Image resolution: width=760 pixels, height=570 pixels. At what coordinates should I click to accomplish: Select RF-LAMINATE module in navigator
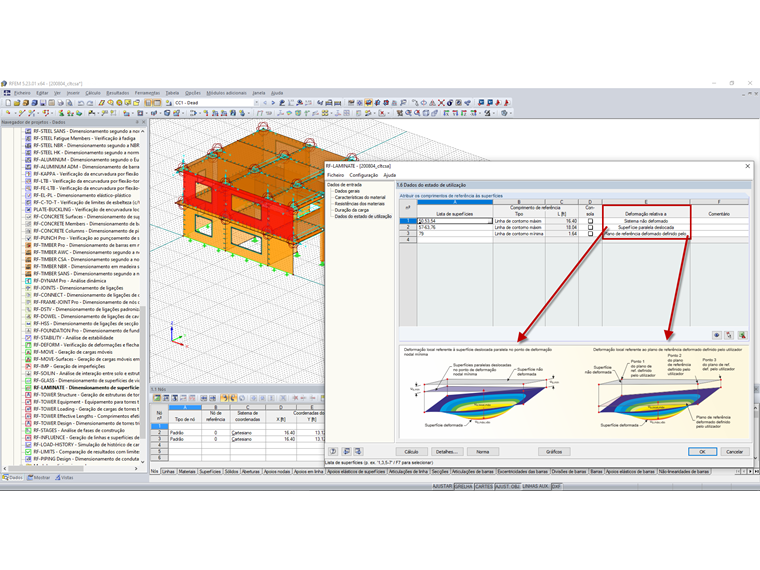(x=86, y=388)
